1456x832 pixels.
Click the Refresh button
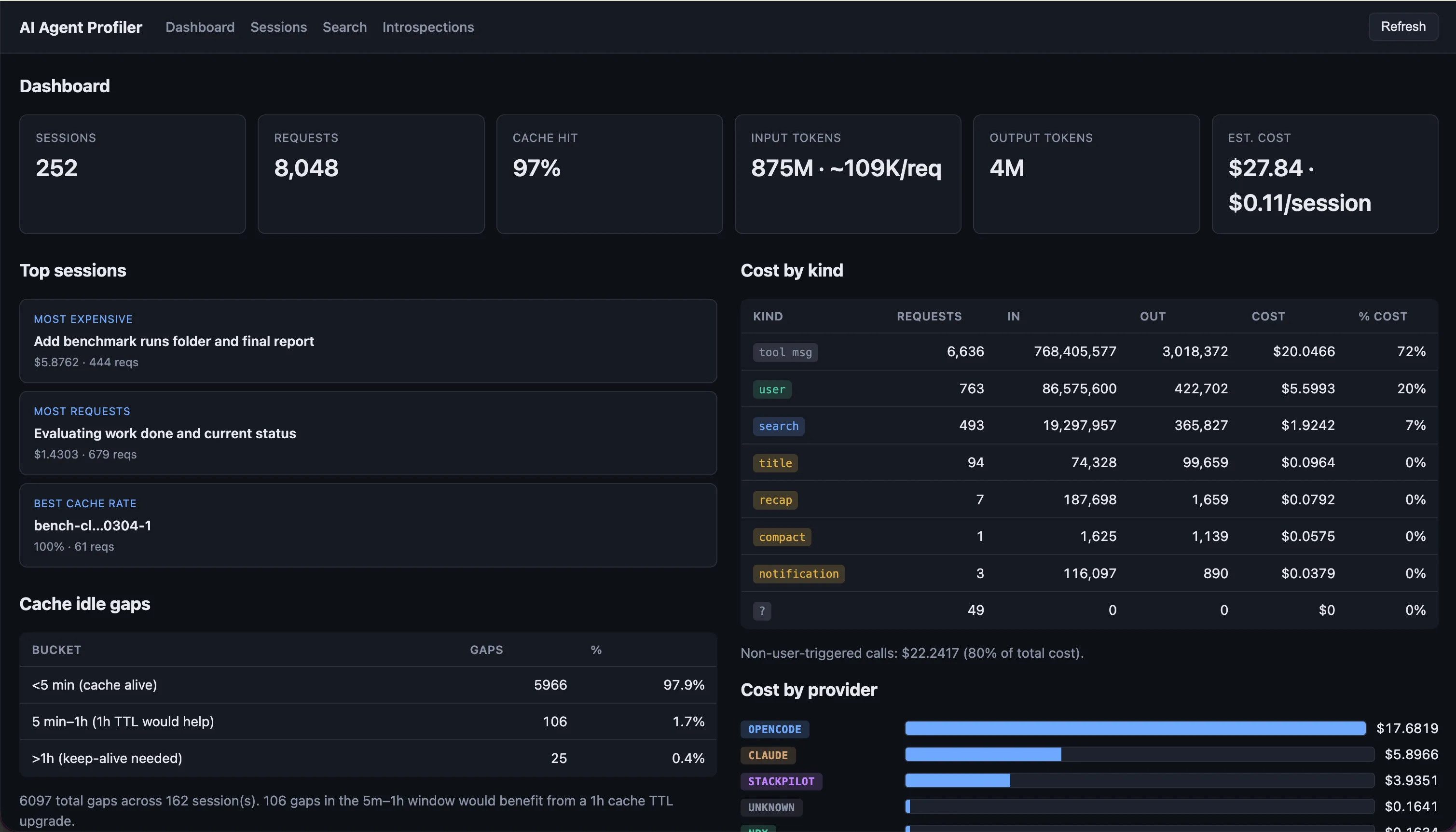pyautogui.click(x=1403, y=26)
